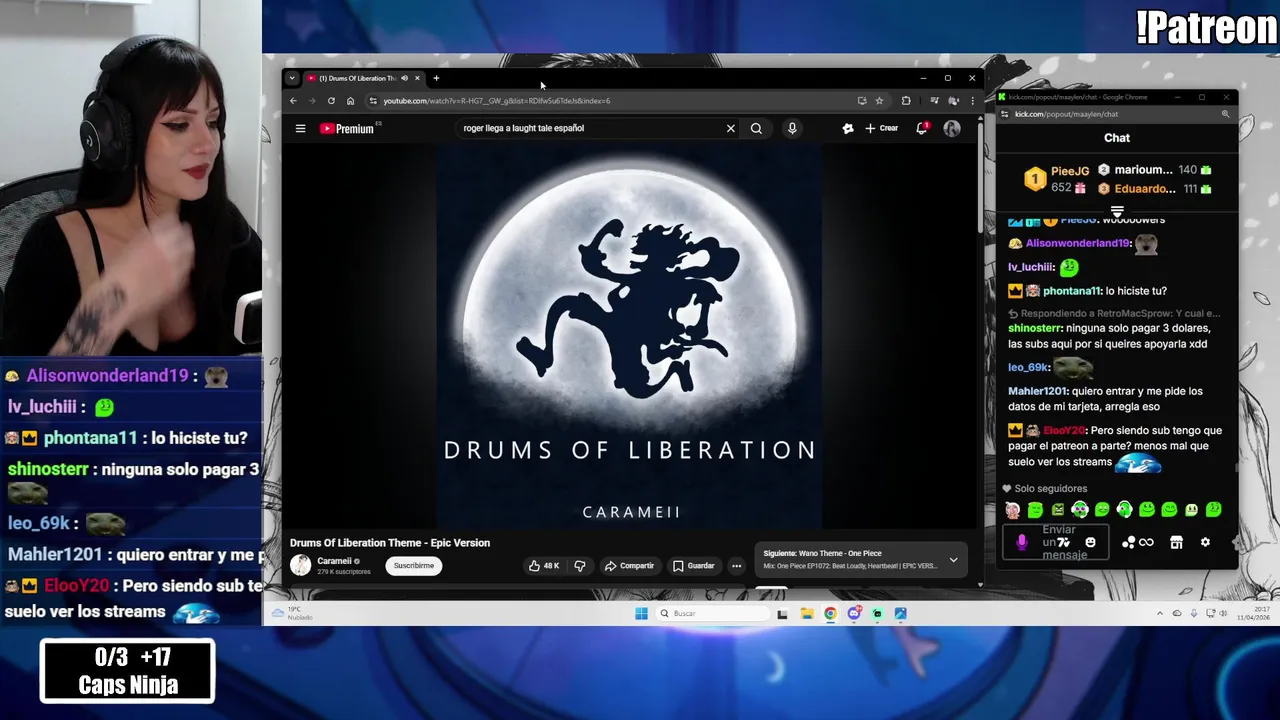Viewport: 1280px width, 720px height.
Task: Open Kick chat settings gear
Action: 1205,542
